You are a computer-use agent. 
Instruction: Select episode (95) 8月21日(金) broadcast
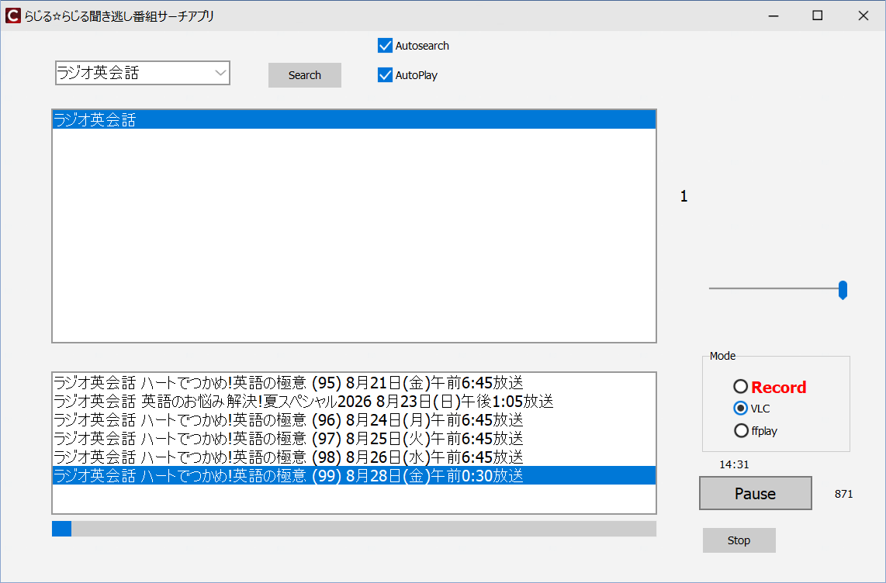pos(354,383)
